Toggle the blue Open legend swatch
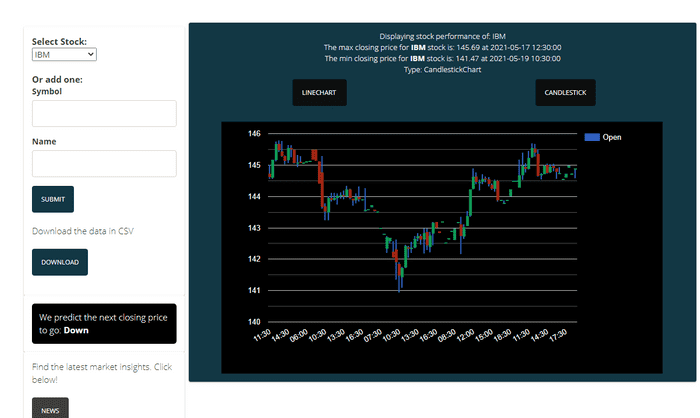The height and width of the screenshot is (418, 700). 592,137
